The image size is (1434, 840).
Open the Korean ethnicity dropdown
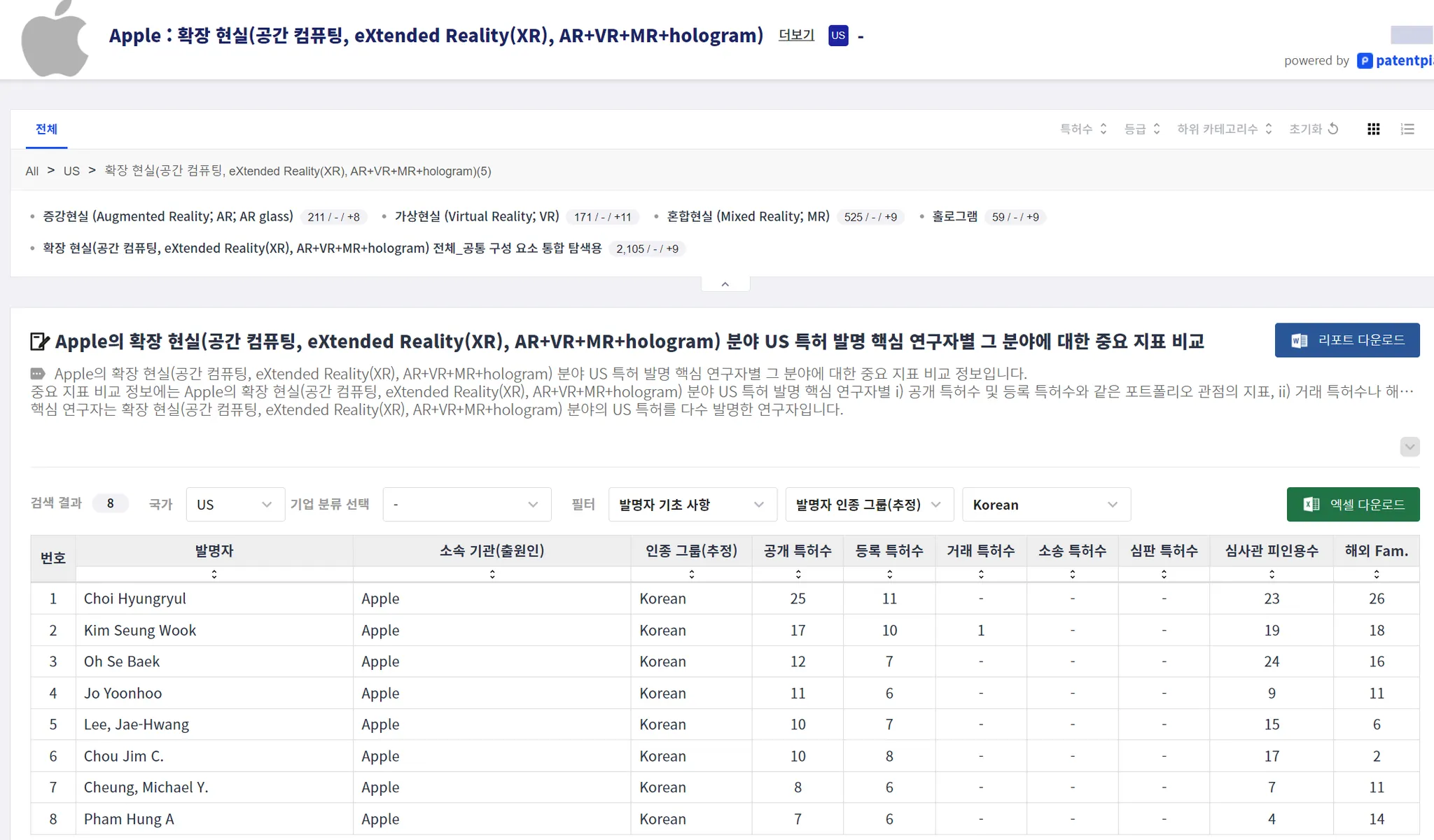1046,505
